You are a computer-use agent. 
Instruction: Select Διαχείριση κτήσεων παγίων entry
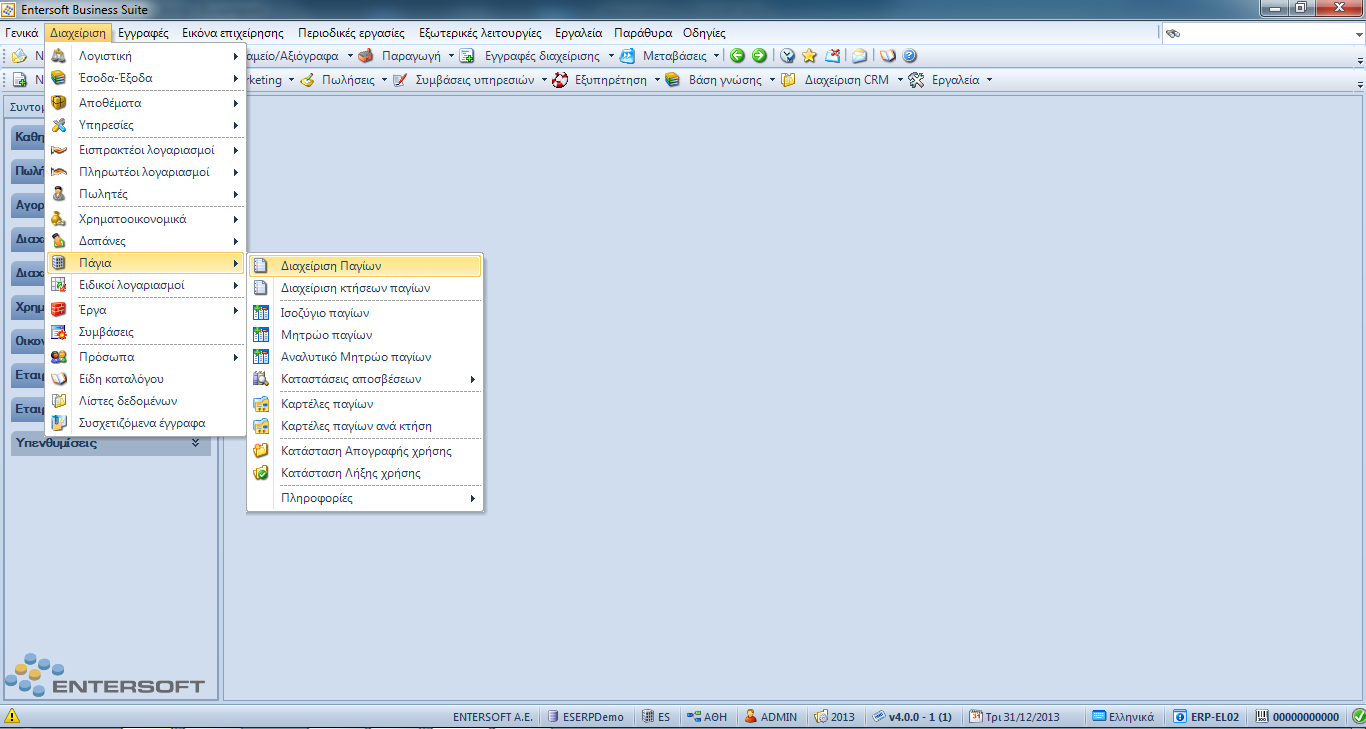pyautogui.click(x=365, y=288)
